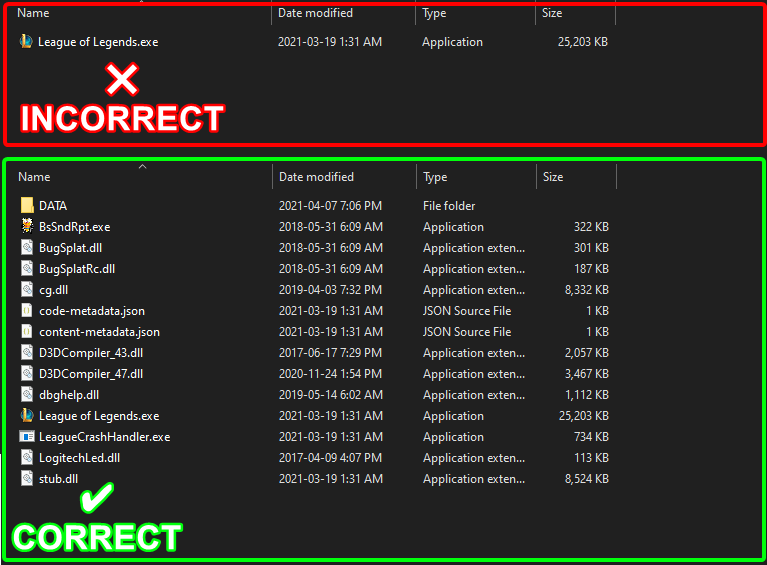Click League of Legends.exe icon in lower list
767x565 pixels.
[27, 416]
